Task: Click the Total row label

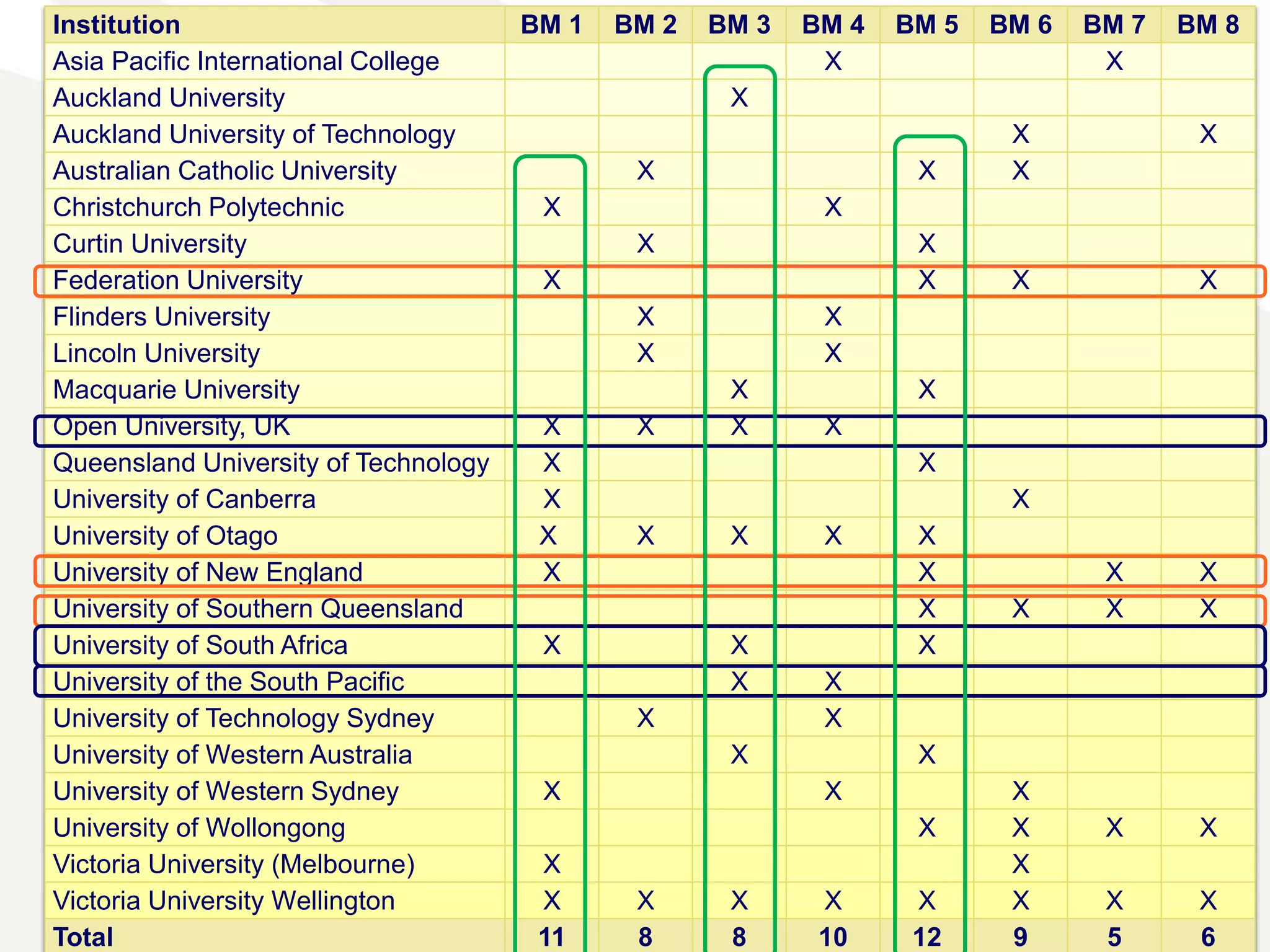Action: click(x=83, y=937)
